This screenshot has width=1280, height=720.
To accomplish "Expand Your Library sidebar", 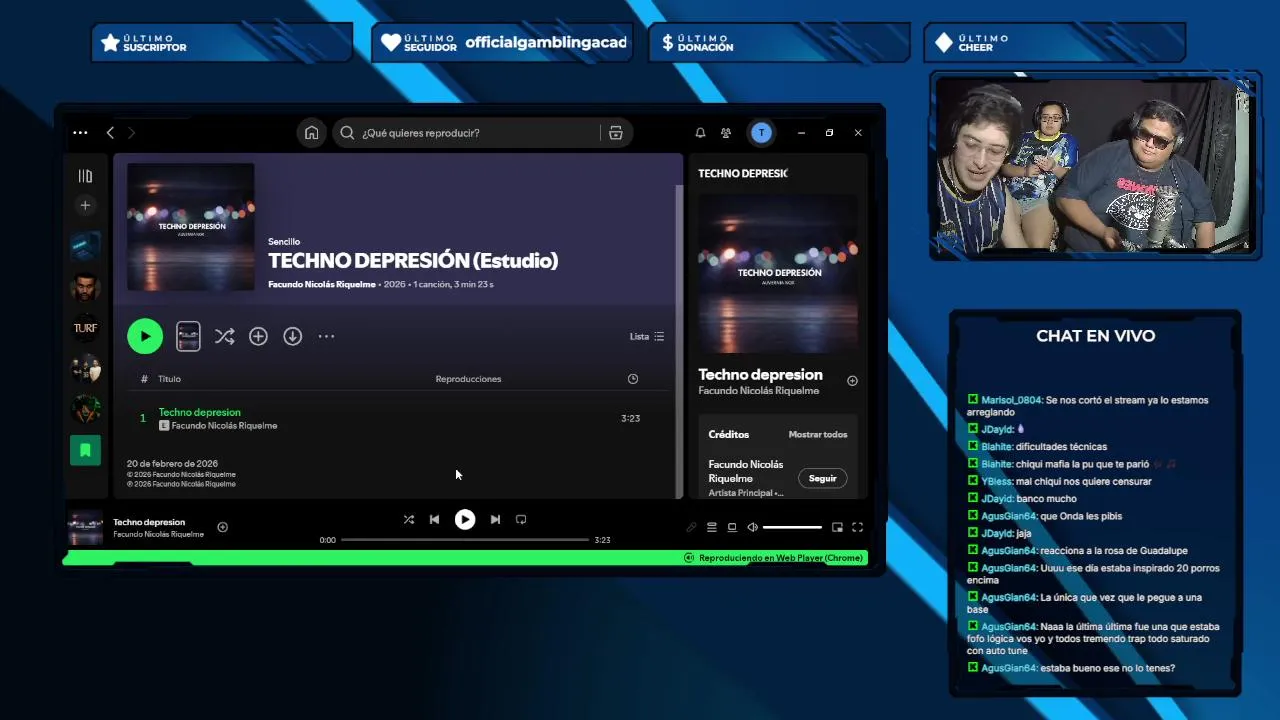I will pos(85,176).
